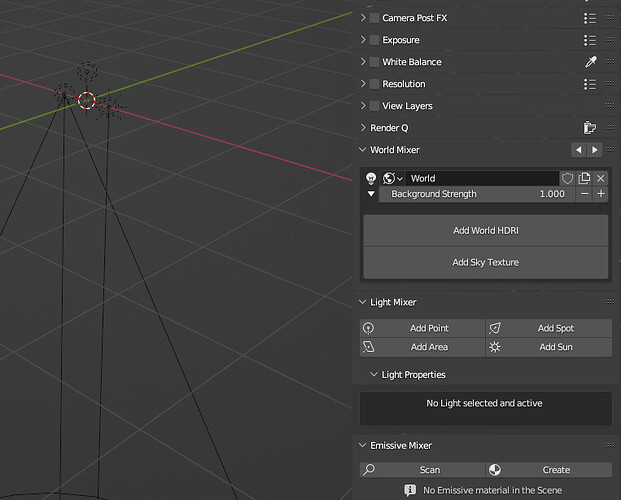
Task: Click the 3D cursor in the viewport
Action: [x=86, y=101]
